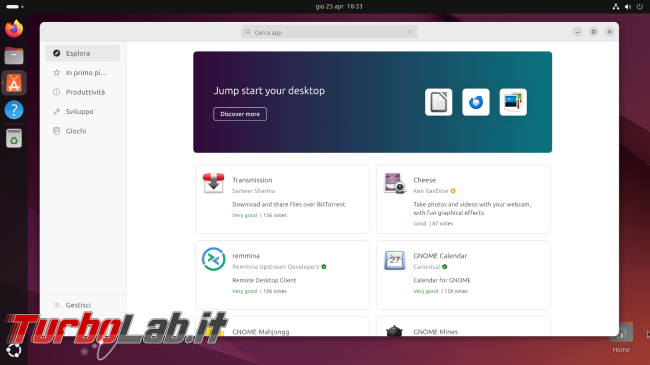Click the Gestisci grid icon
This screenshot has height=365, width=650.
(57, 305)
